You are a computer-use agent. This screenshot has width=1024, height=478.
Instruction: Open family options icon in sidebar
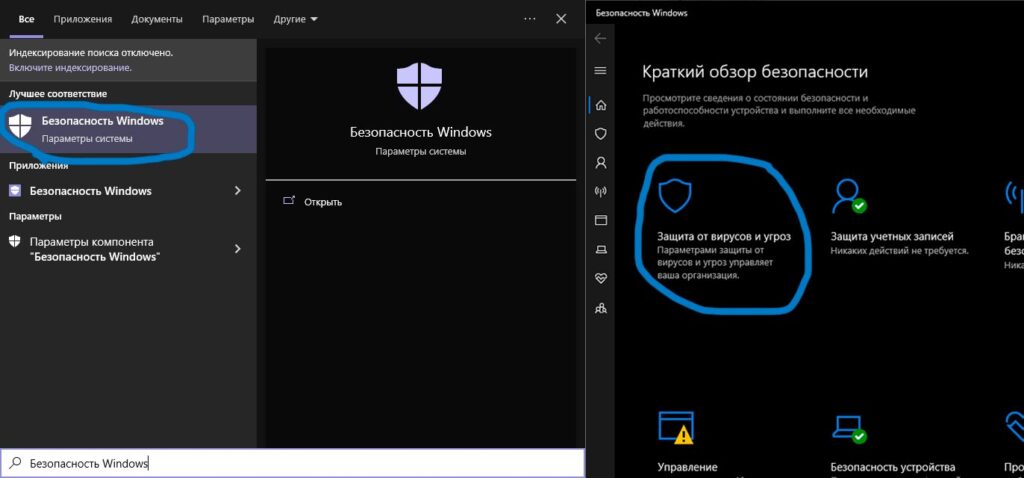tap(601, 308)
